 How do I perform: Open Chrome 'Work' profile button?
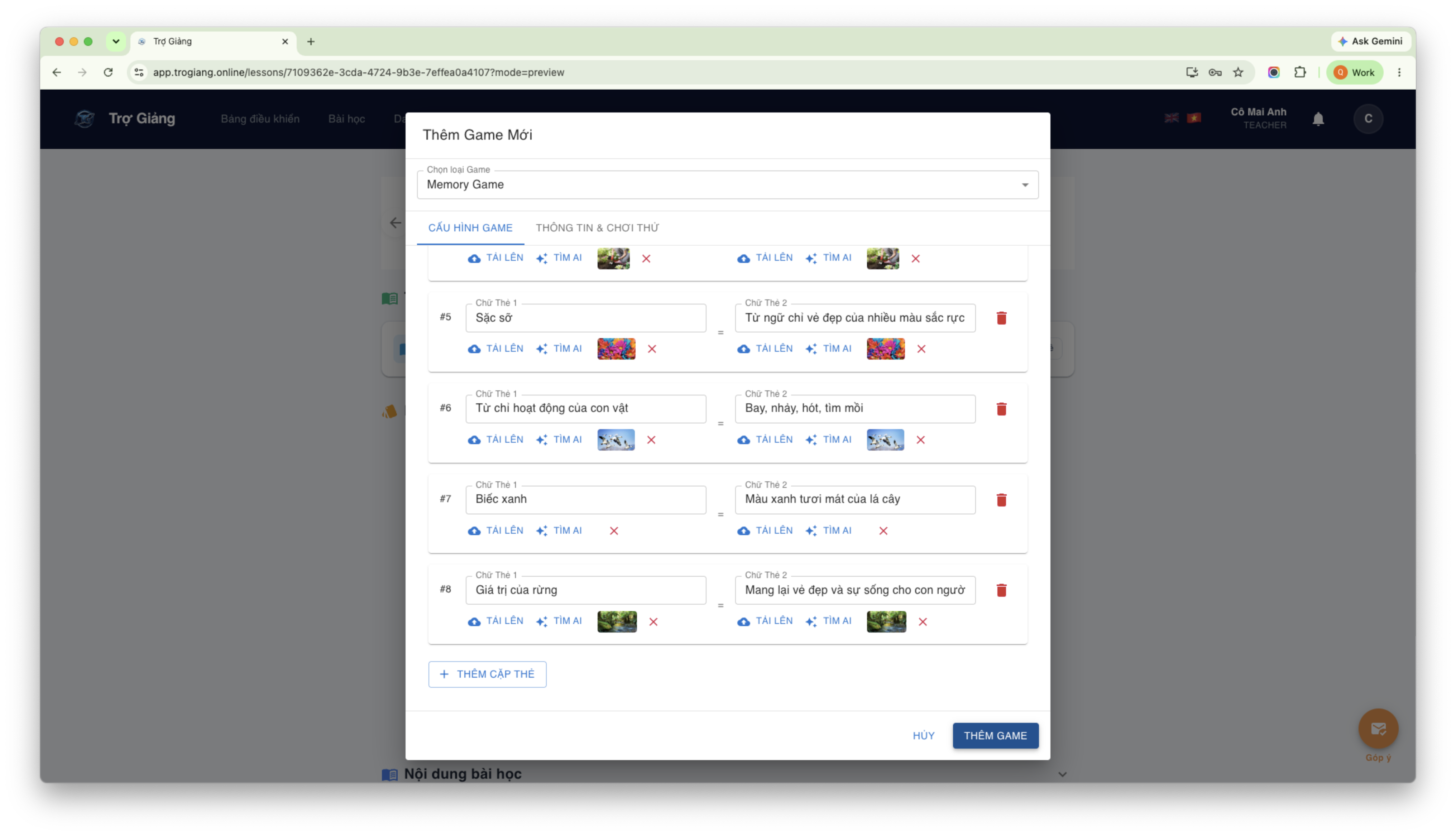1355,72
